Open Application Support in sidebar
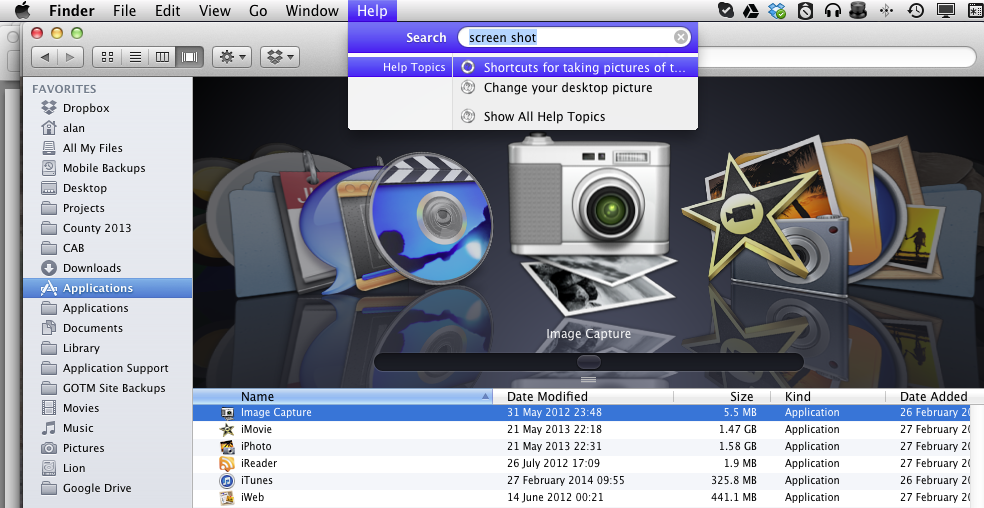The width and height of the screenshot is (984, 508). point(108,369)
